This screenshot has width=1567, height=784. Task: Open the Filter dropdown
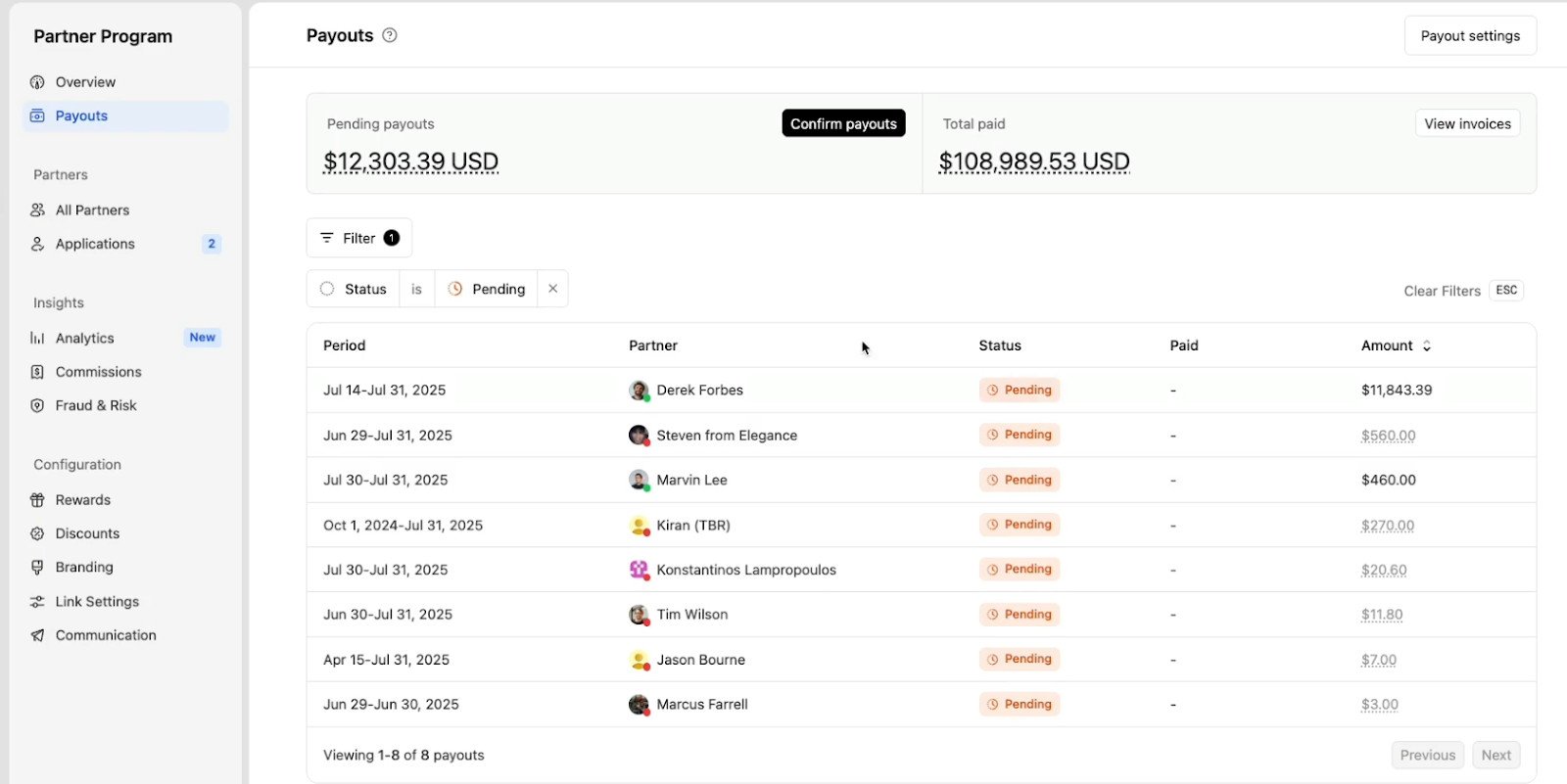[x=359, y=238]
